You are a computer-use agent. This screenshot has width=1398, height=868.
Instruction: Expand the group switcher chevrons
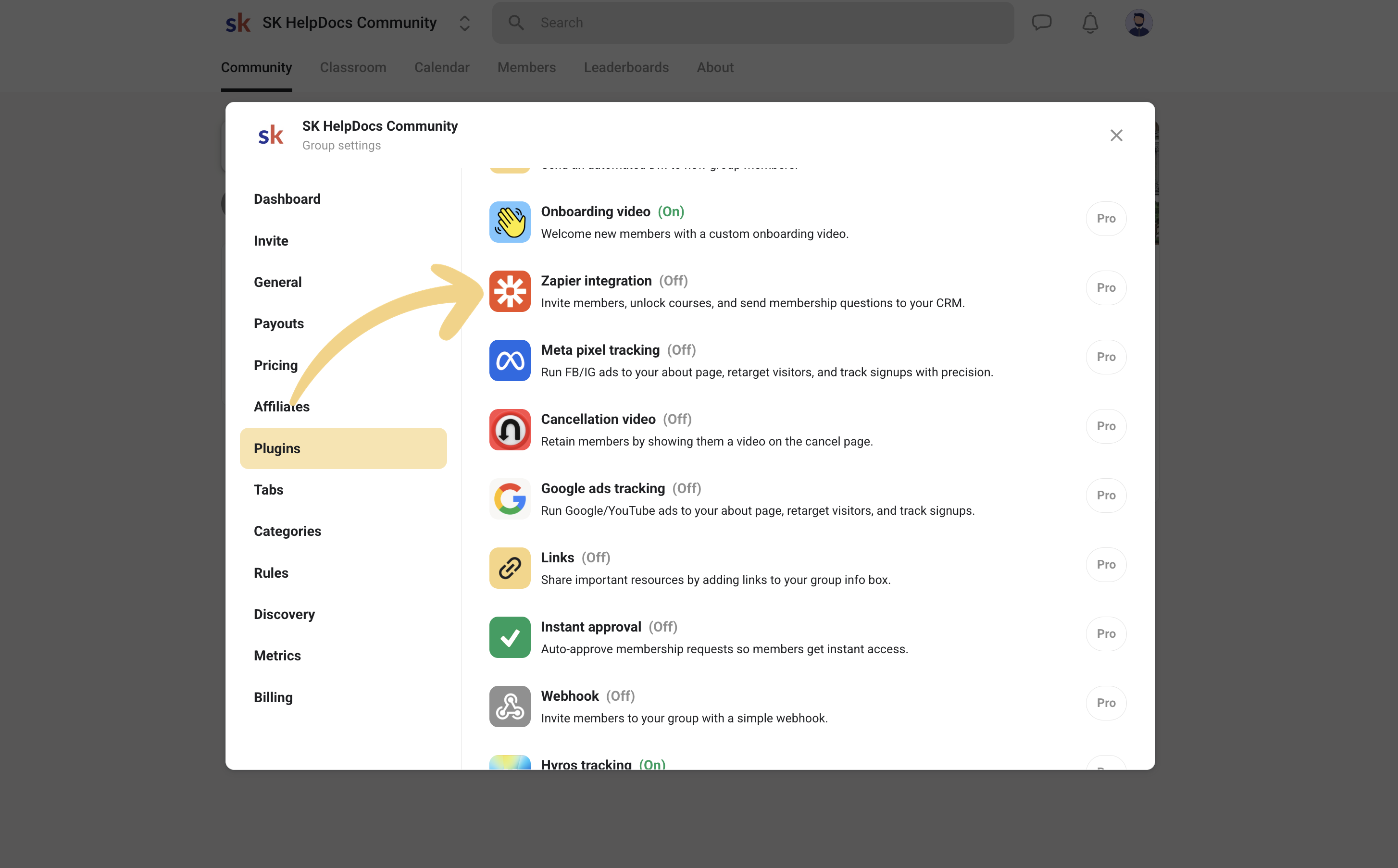464,23
